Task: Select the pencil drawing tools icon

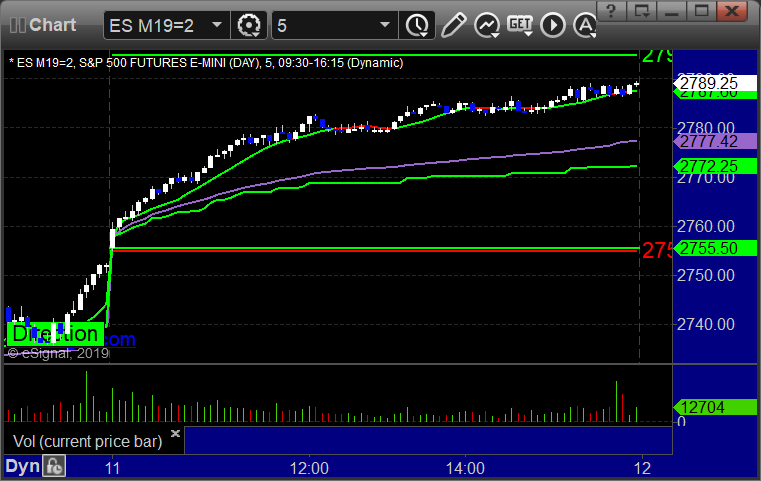Action: 453,25
